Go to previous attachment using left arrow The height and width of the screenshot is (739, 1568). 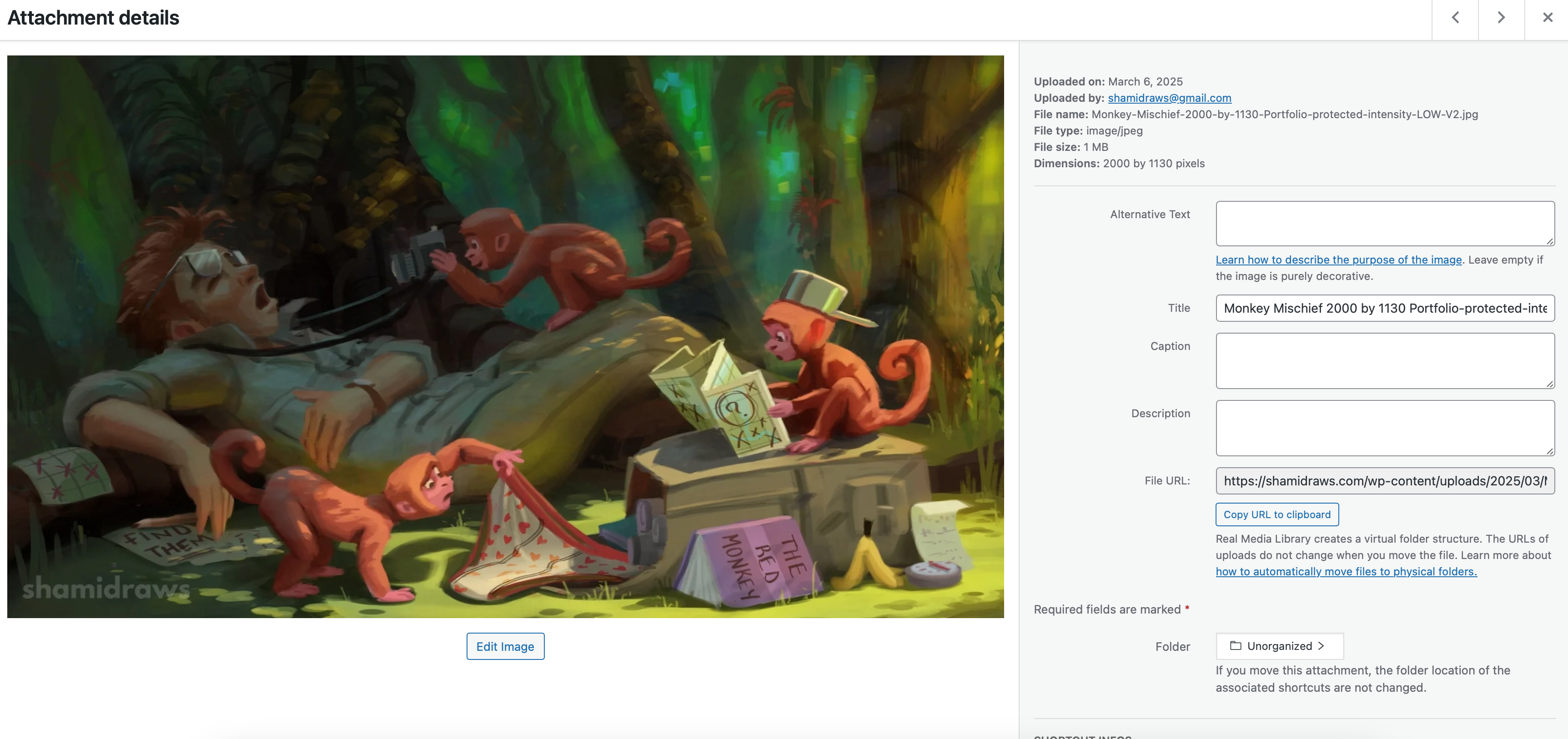click(x=1455, y=18)
